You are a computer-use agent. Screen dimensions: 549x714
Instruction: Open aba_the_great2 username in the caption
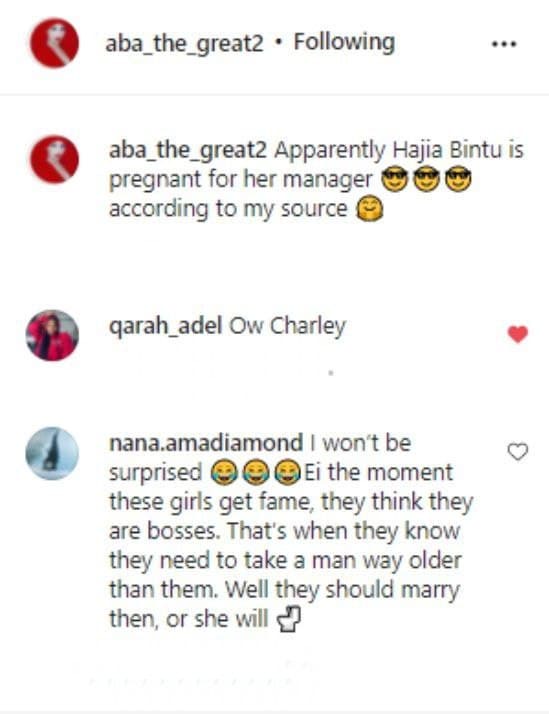click(x=188, y=150)
